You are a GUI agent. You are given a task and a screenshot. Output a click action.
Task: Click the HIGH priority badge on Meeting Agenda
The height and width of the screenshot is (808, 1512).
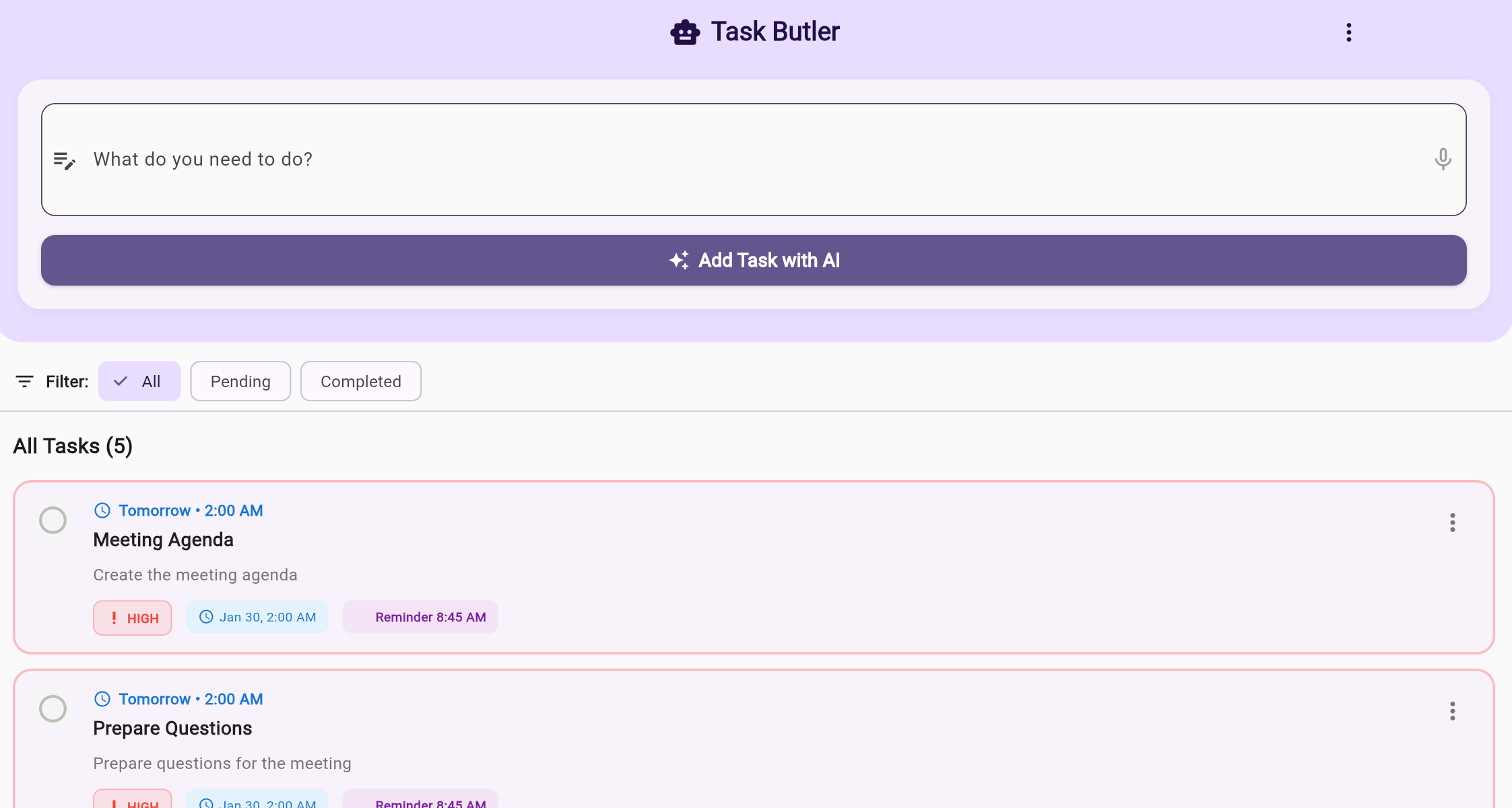(x=133, y=618)
